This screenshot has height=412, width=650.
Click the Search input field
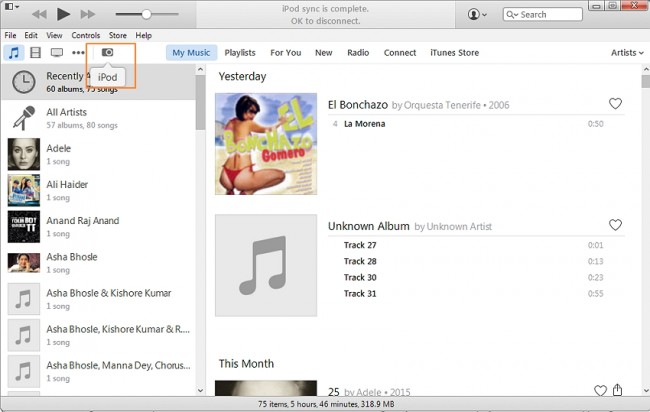click(x=543, y=15)
